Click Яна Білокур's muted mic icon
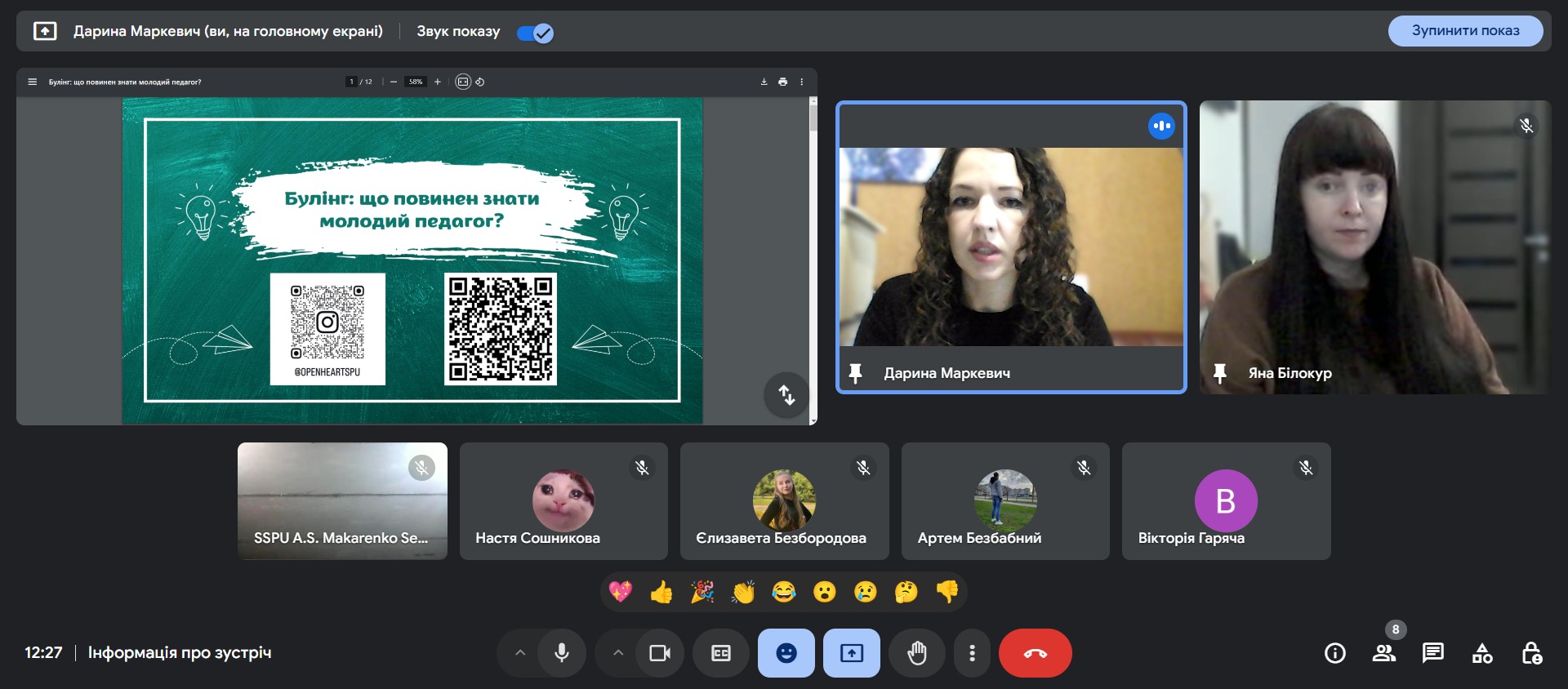Viewport: 1568px width, 689px height. [1526, 126]
